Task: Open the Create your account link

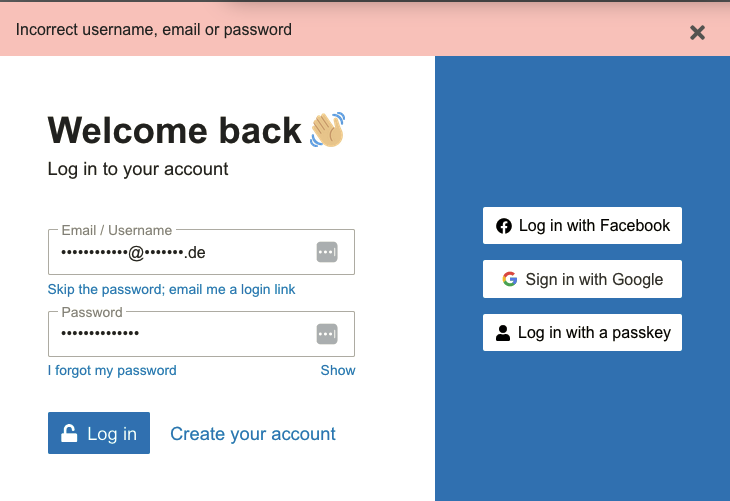Action: 253,434
